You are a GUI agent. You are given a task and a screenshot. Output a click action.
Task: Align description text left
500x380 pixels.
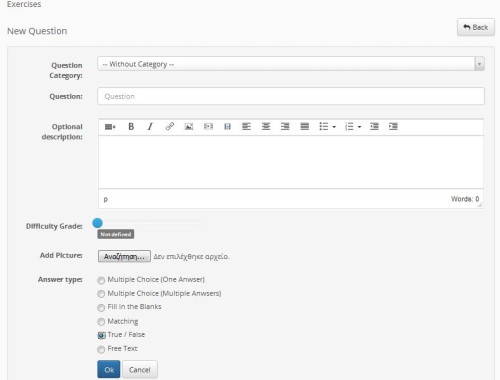tap(246, 126)
